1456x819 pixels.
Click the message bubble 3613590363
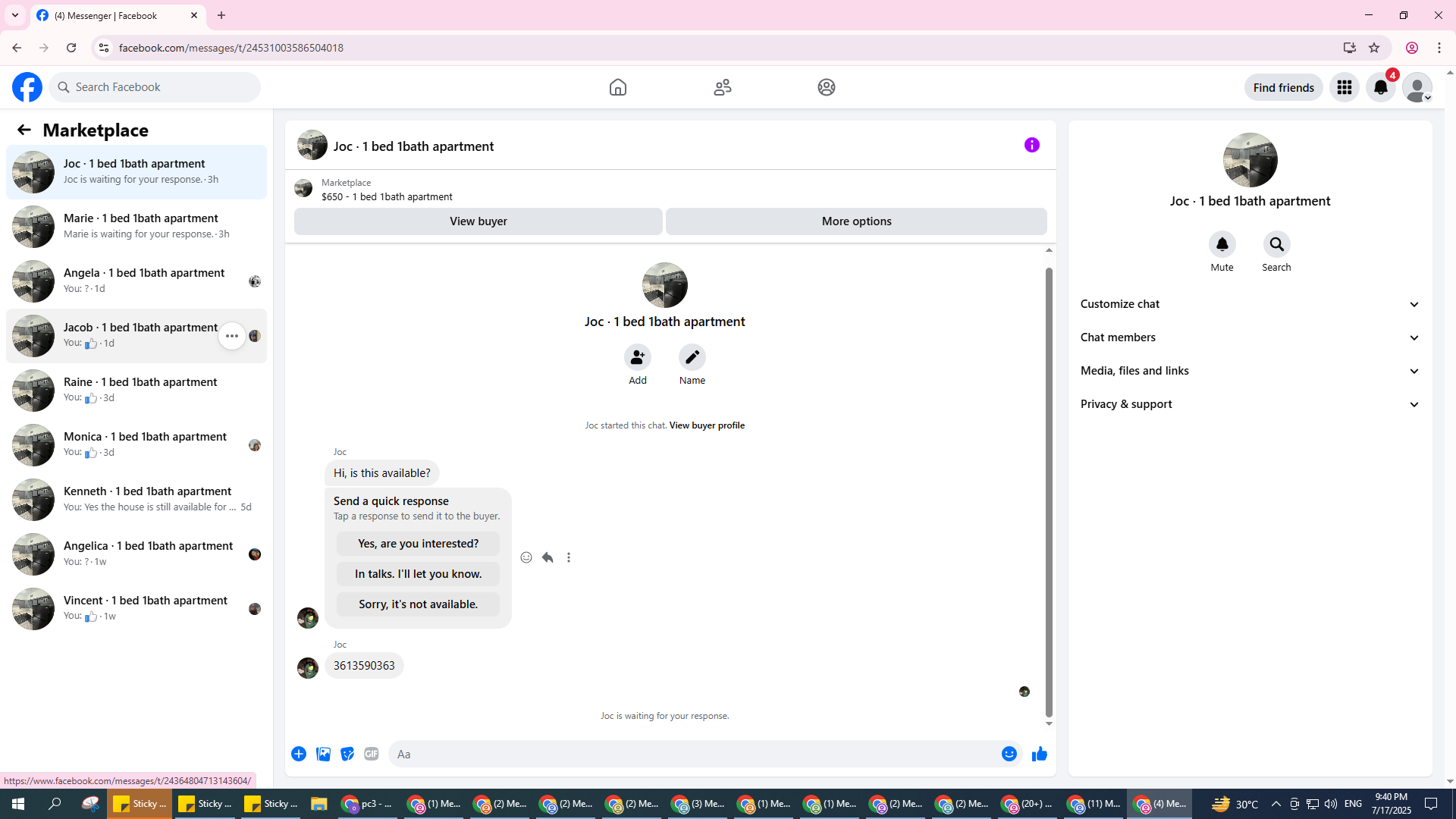(364, 666)
